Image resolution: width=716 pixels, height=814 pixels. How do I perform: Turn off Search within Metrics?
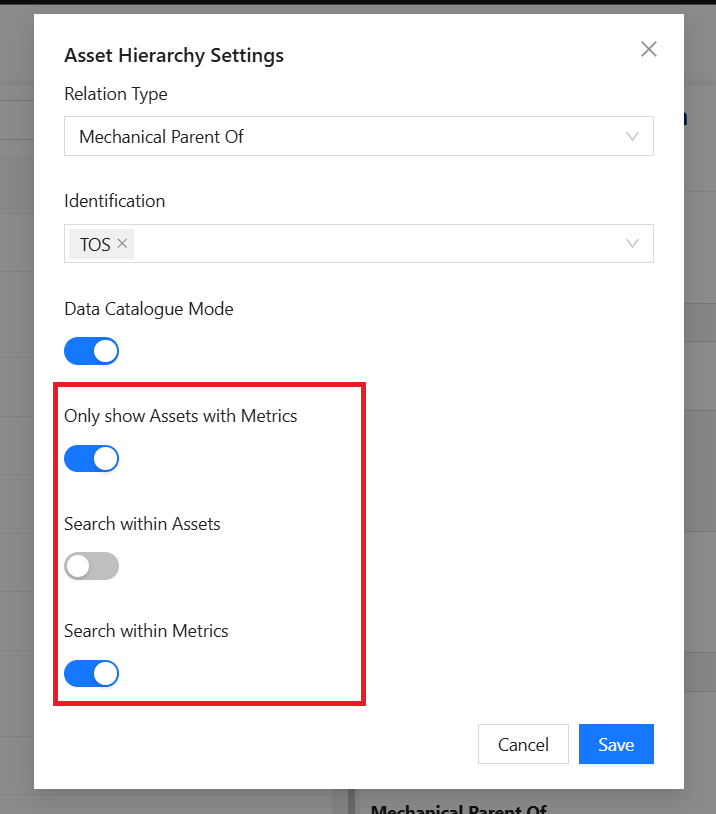click(91, 673)
